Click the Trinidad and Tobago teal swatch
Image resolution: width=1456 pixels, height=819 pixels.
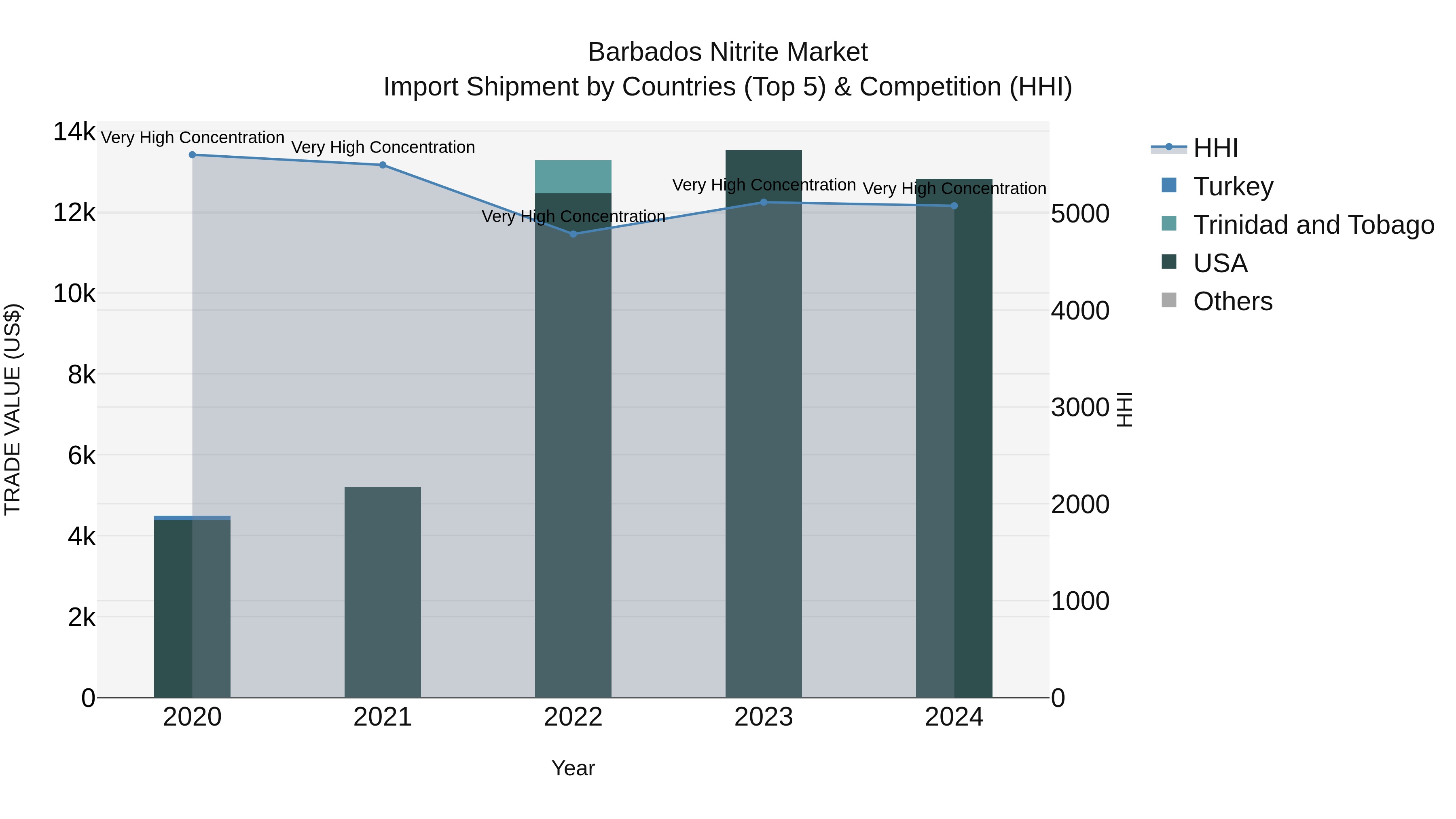(1168, 224)
